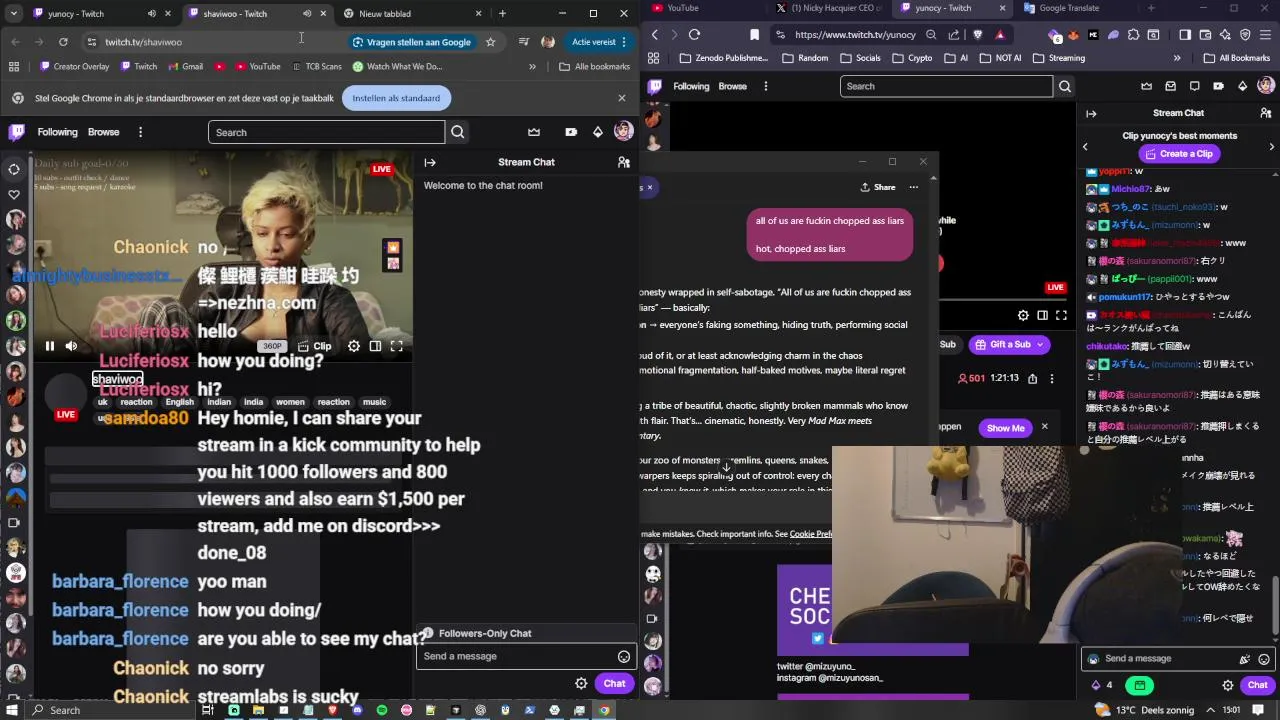This screenshot has width=1280, height=720.
Task: Open emote picker in left chat message box
Action: pyautogui.click(x=624, y=657)
